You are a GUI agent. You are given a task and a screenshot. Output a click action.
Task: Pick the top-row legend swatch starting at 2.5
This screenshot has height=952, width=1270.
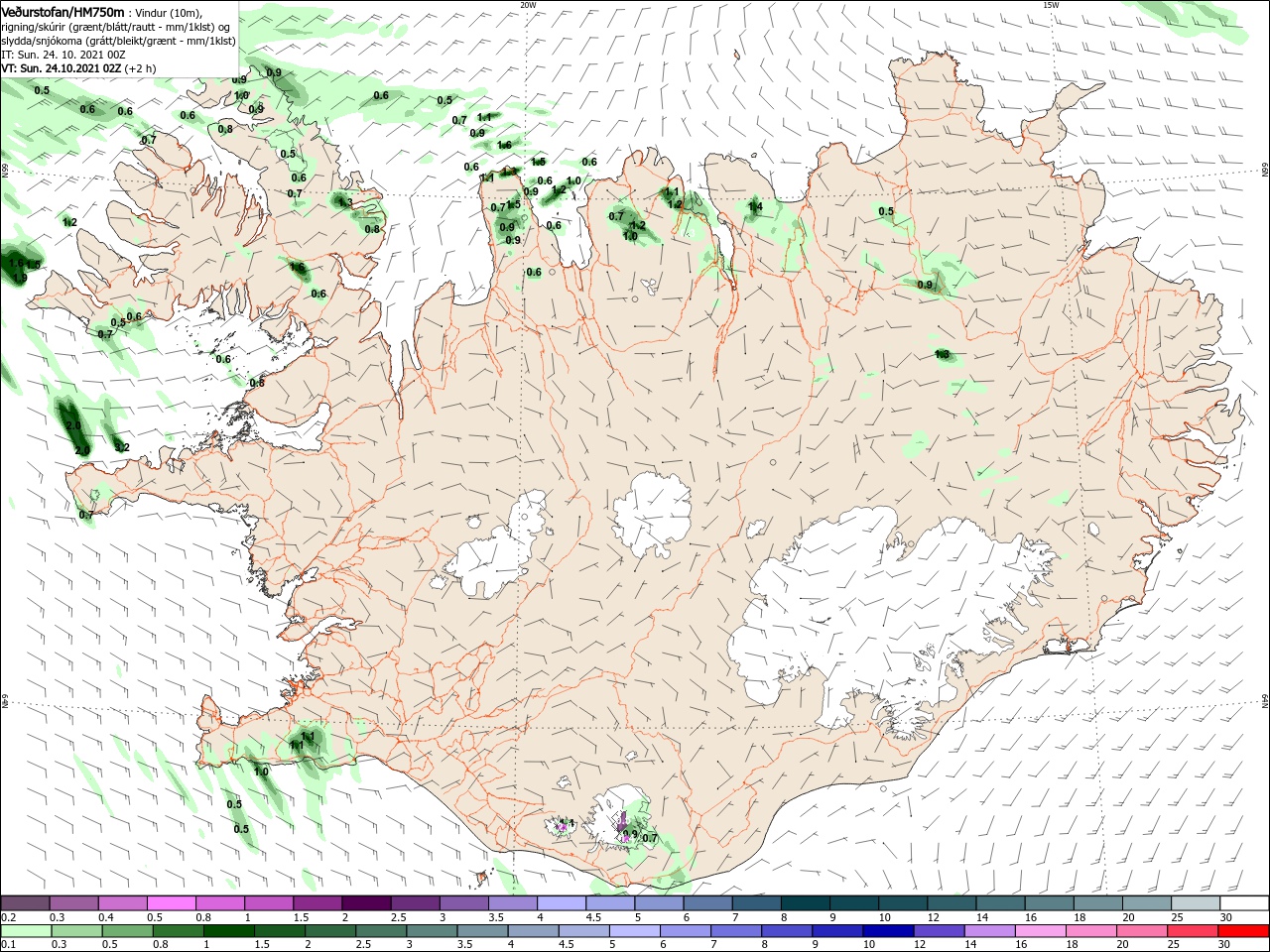click(x=416, y=903)
